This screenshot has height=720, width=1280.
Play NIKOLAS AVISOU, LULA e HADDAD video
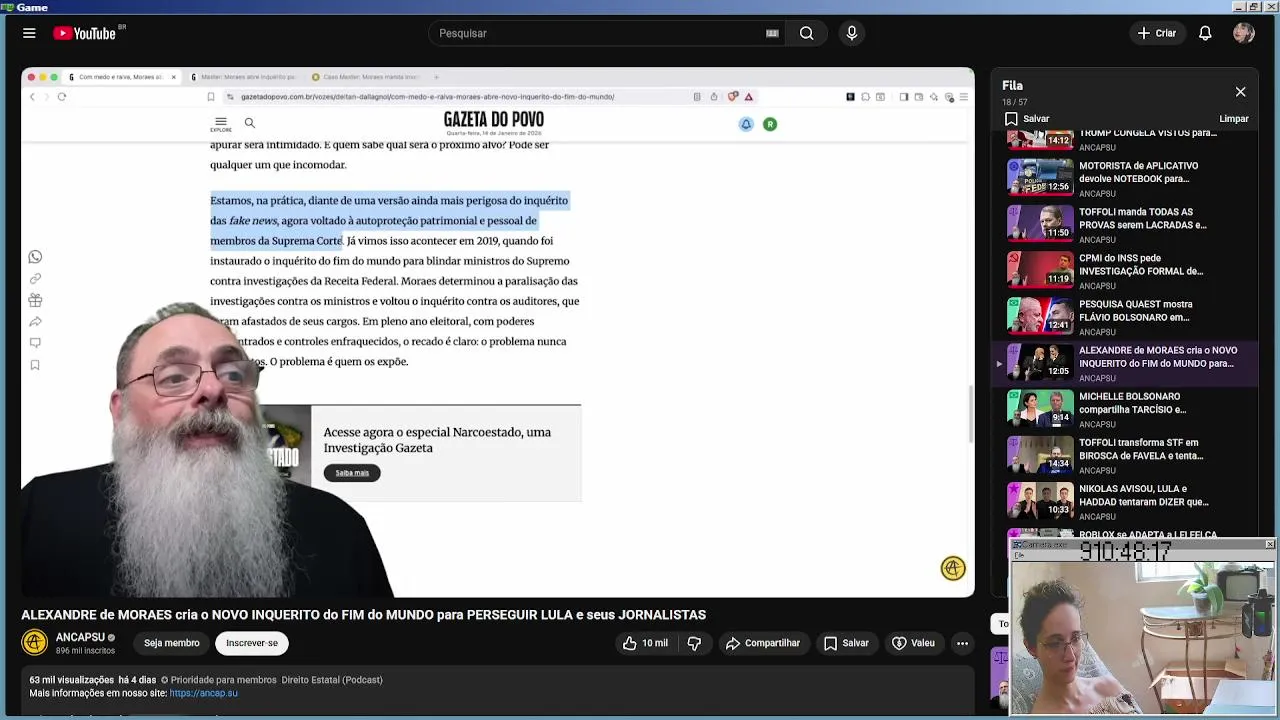tap(1125, 500)
